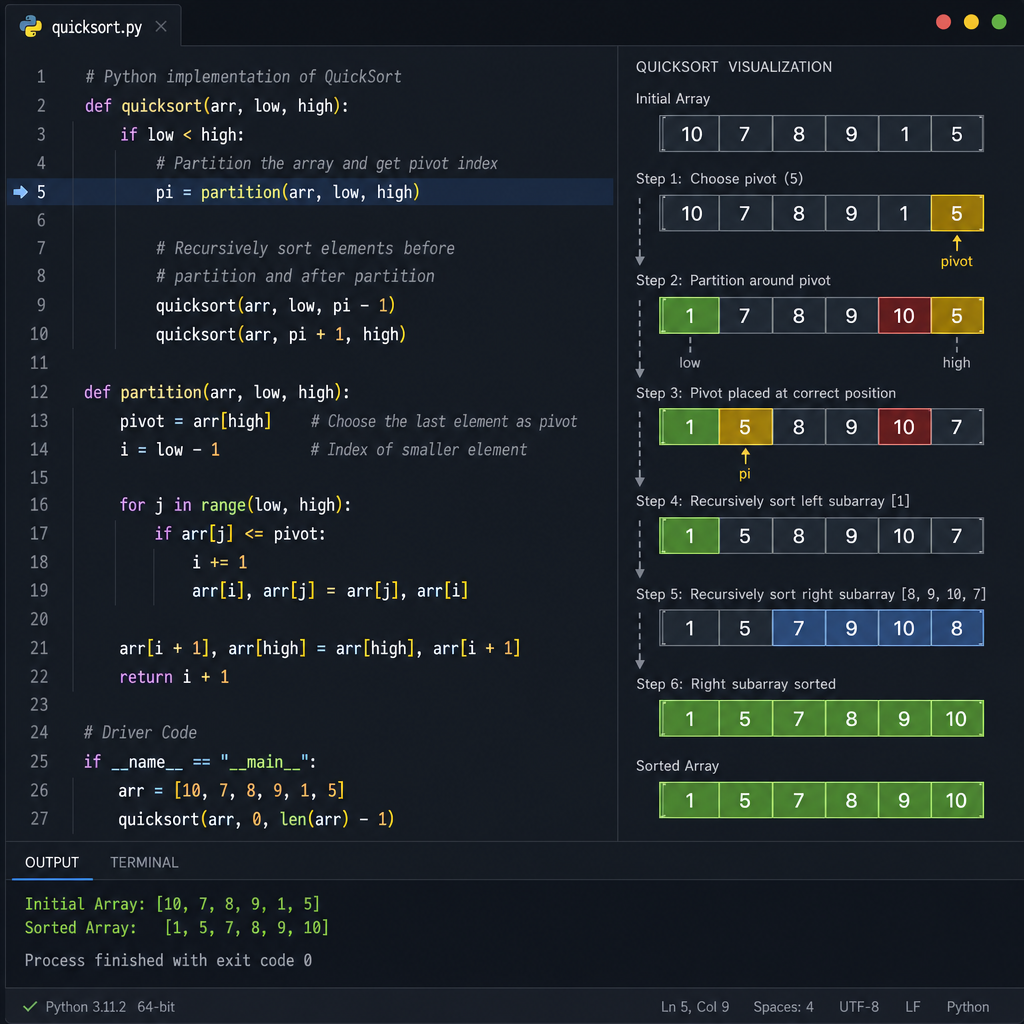Image resolution: width=1024 pixels, height=1024 pixels.
Task: Click the yellow cell 5 in Step 3
Action: coord(745,426)
